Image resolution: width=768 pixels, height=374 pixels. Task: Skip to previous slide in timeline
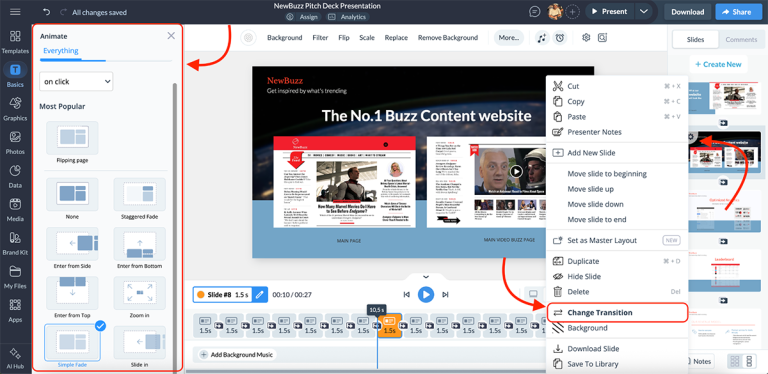[x=407, y=295]
